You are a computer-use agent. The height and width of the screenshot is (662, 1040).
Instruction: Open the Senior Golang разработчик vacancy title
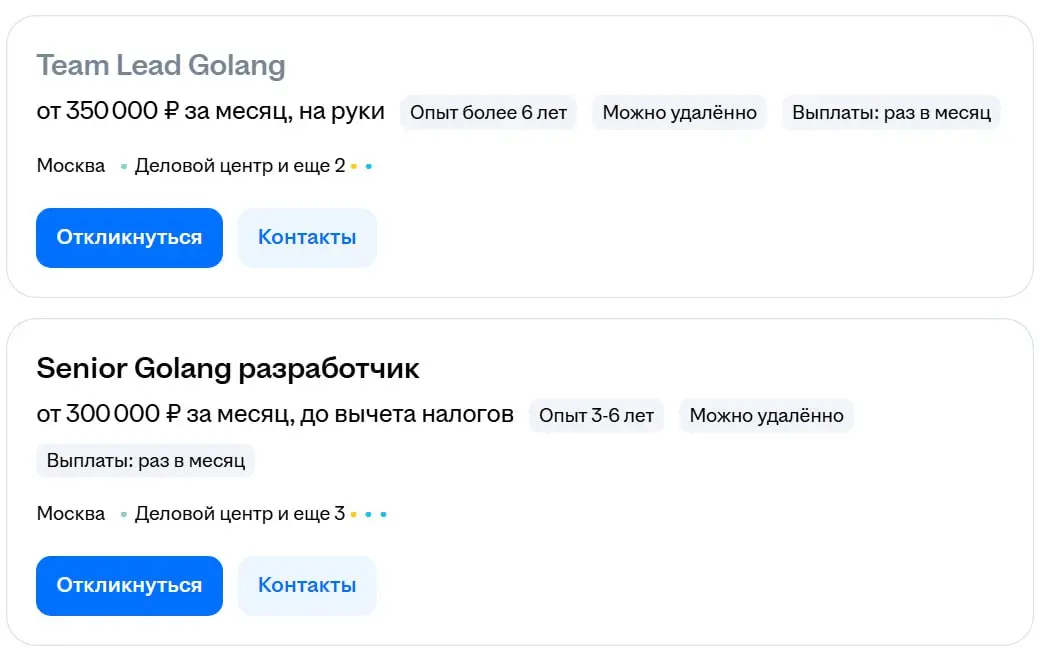click(228, 368)
